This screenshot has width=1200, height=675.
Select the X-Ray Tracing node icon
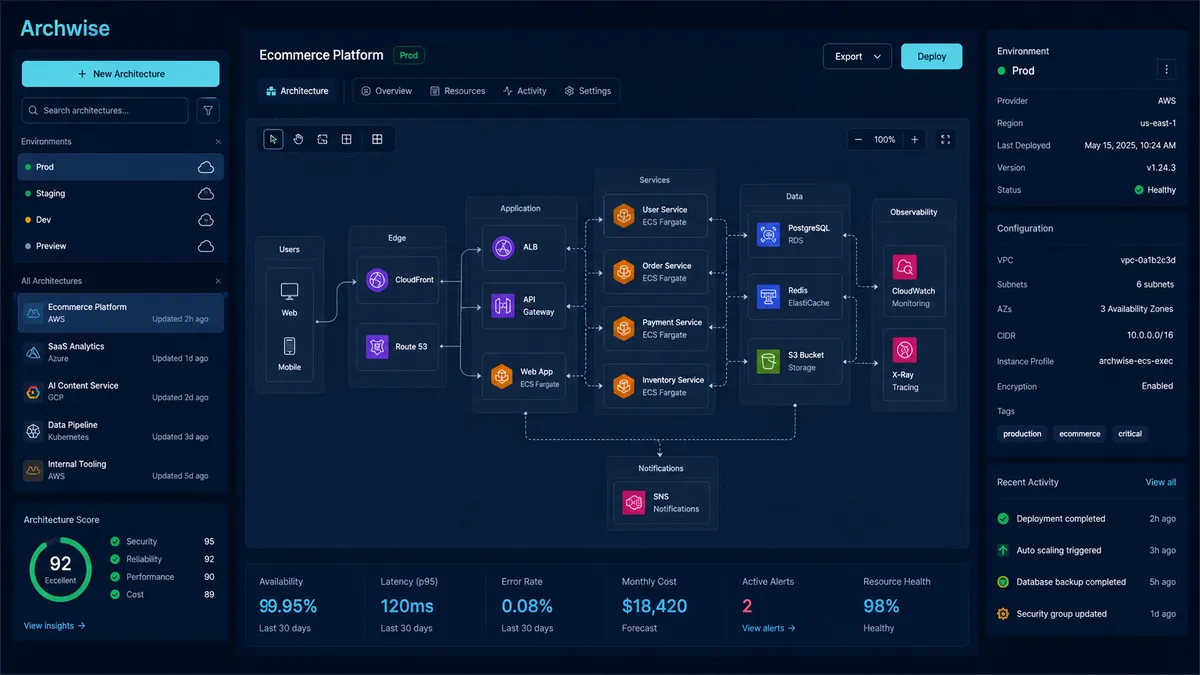point(904,350)
